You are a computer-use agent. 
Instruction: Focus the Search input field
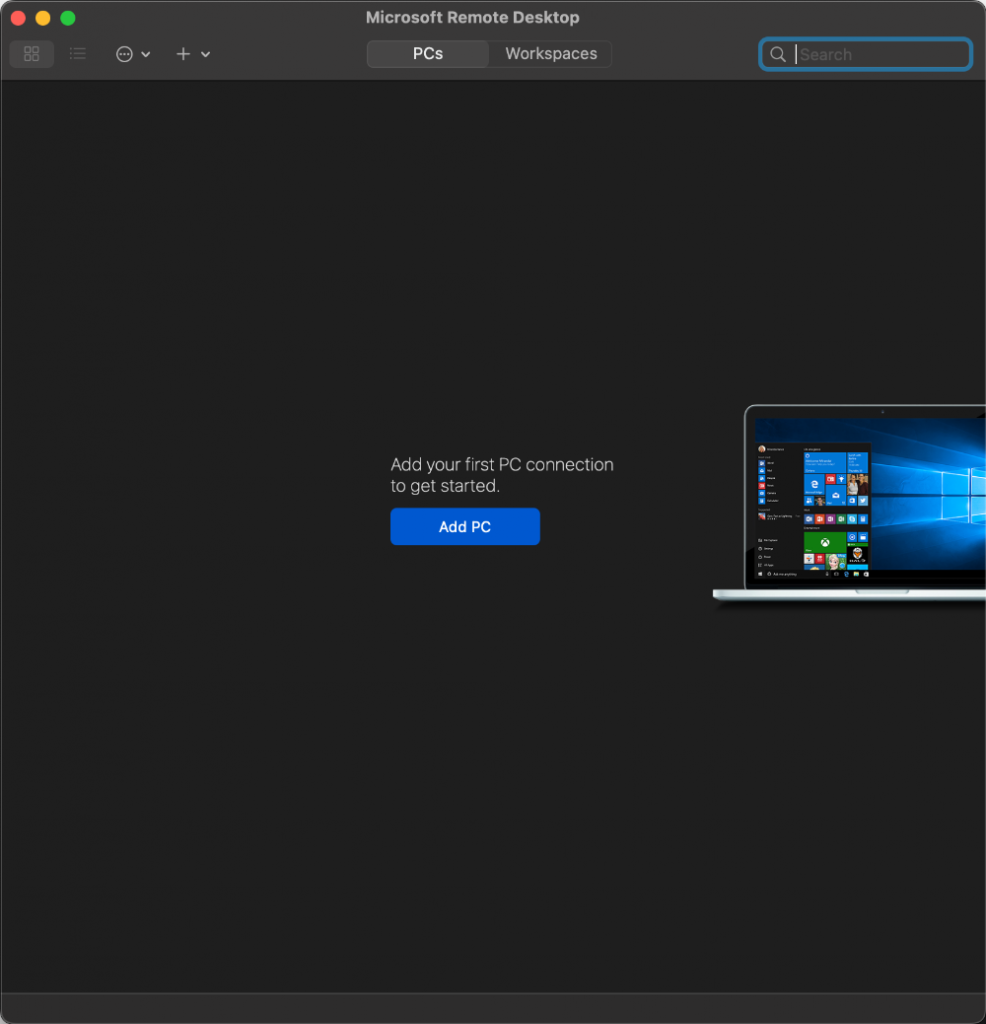click(880, 54)
